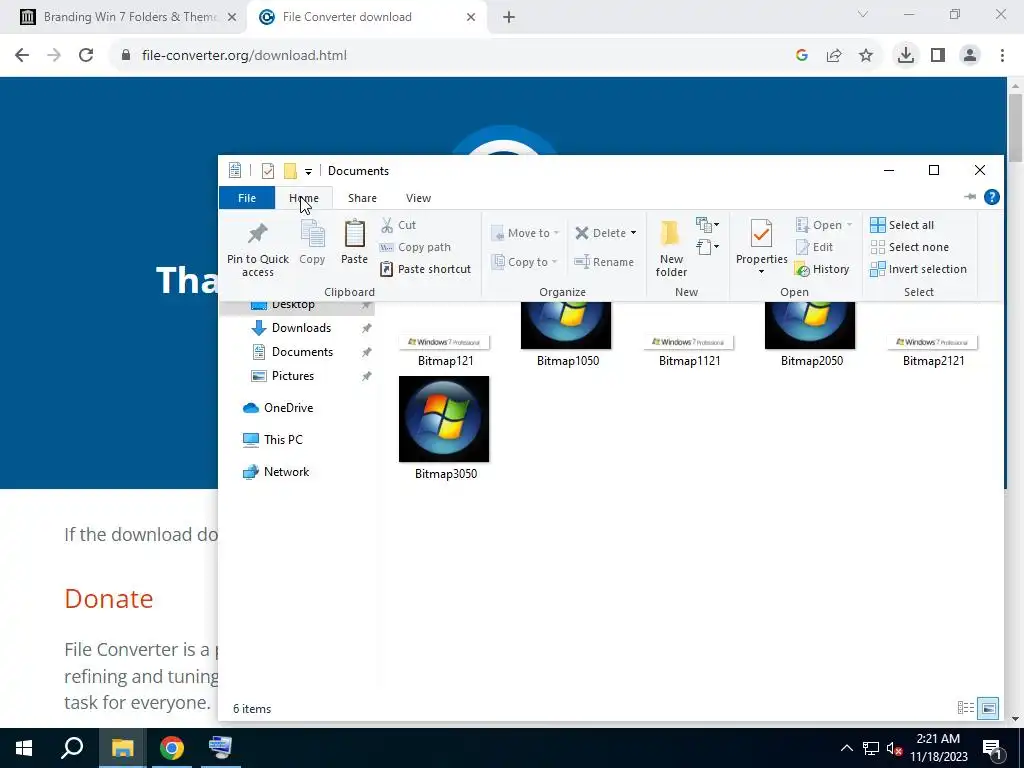Click the ribbon pin icon
The width and height of the screenshot is (1024, 768).
point(970,197)
